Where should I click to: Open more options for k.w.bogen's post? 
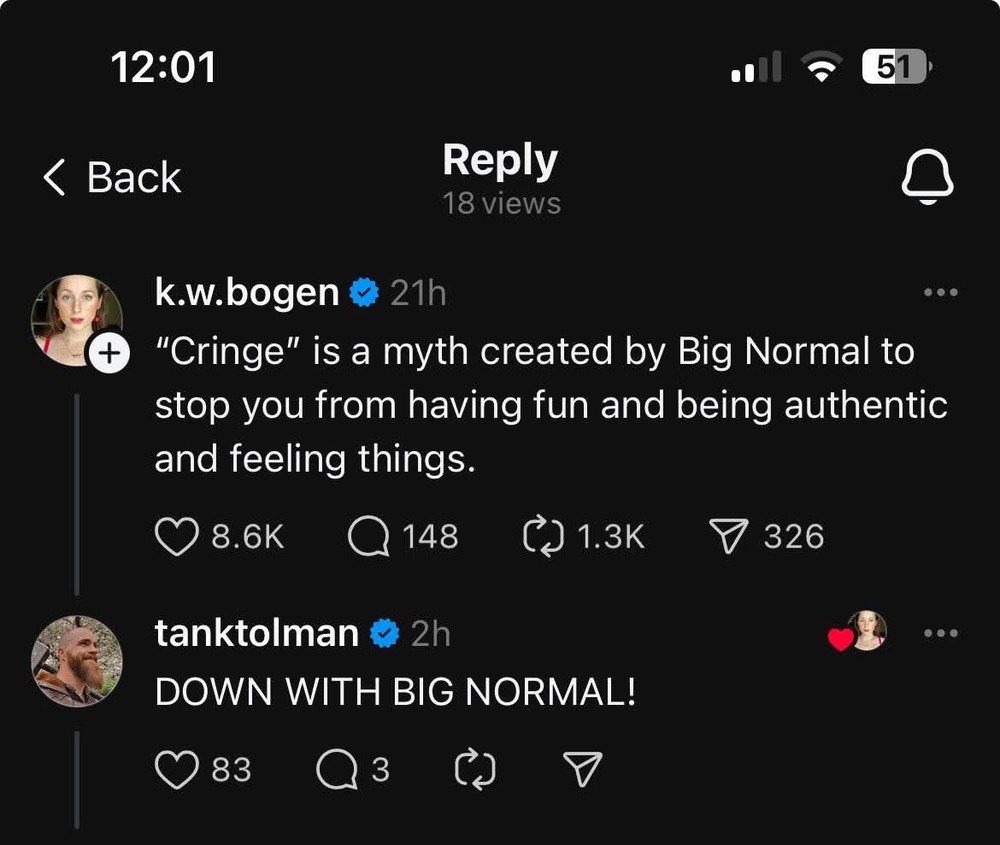click(940, 293)
